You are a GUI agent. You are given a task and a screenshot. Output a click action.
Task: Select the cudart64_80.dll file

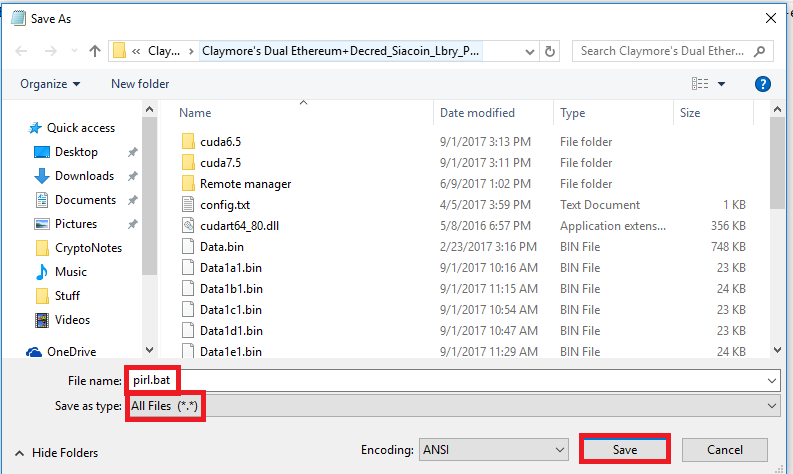coord(239,226)
